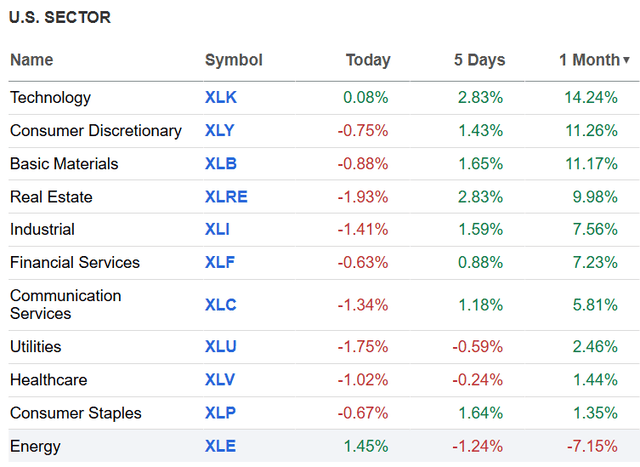Open the XLE symbol link
This screenshot has width=640, height=467.
[220, 446]
